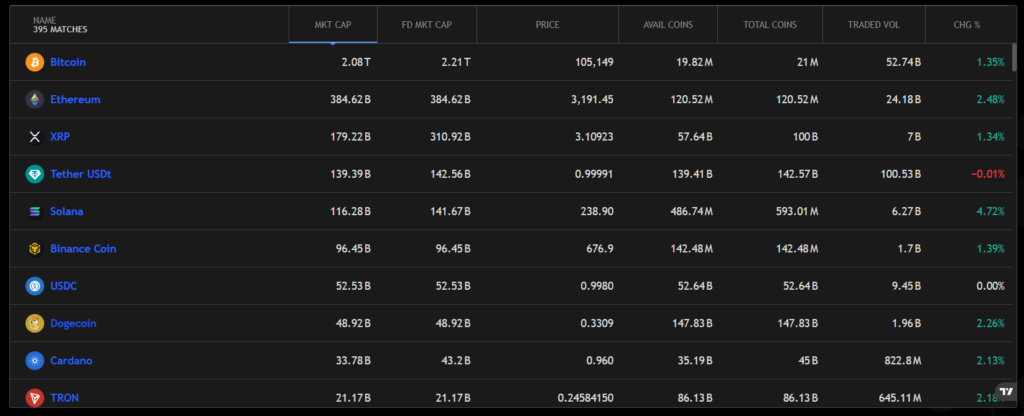This screenshot has height=416, width=1024.
Task: Sort by the TOTAL COINS column header
Action: coord(770,25)
